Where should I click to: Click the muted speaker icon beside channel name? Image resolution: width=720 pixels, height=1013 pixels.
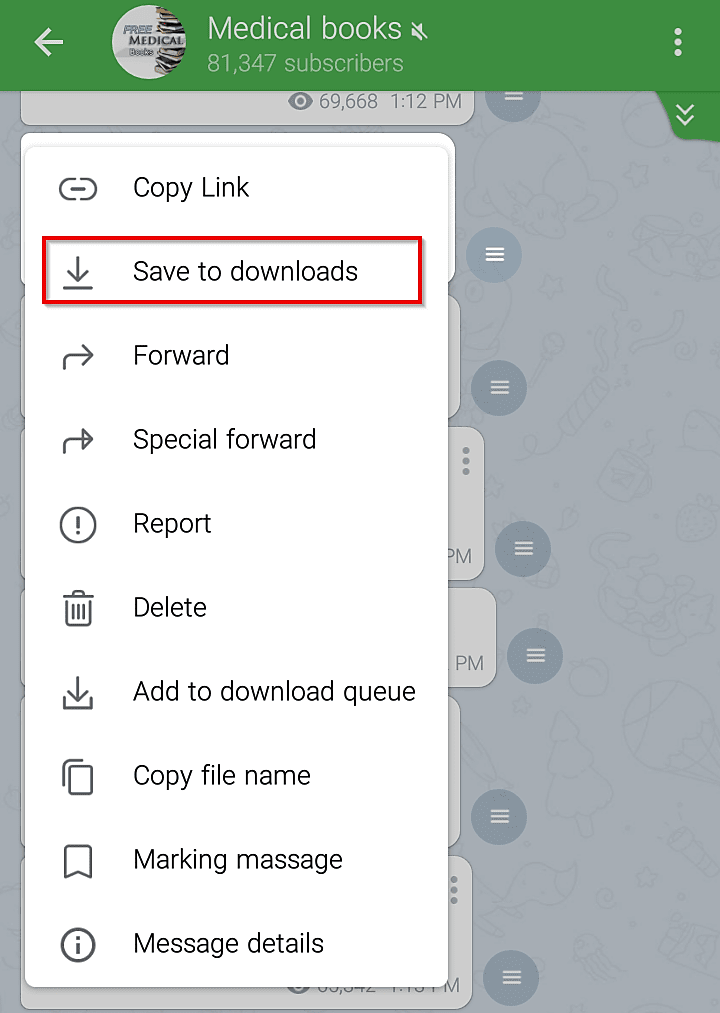coord(419,30)
